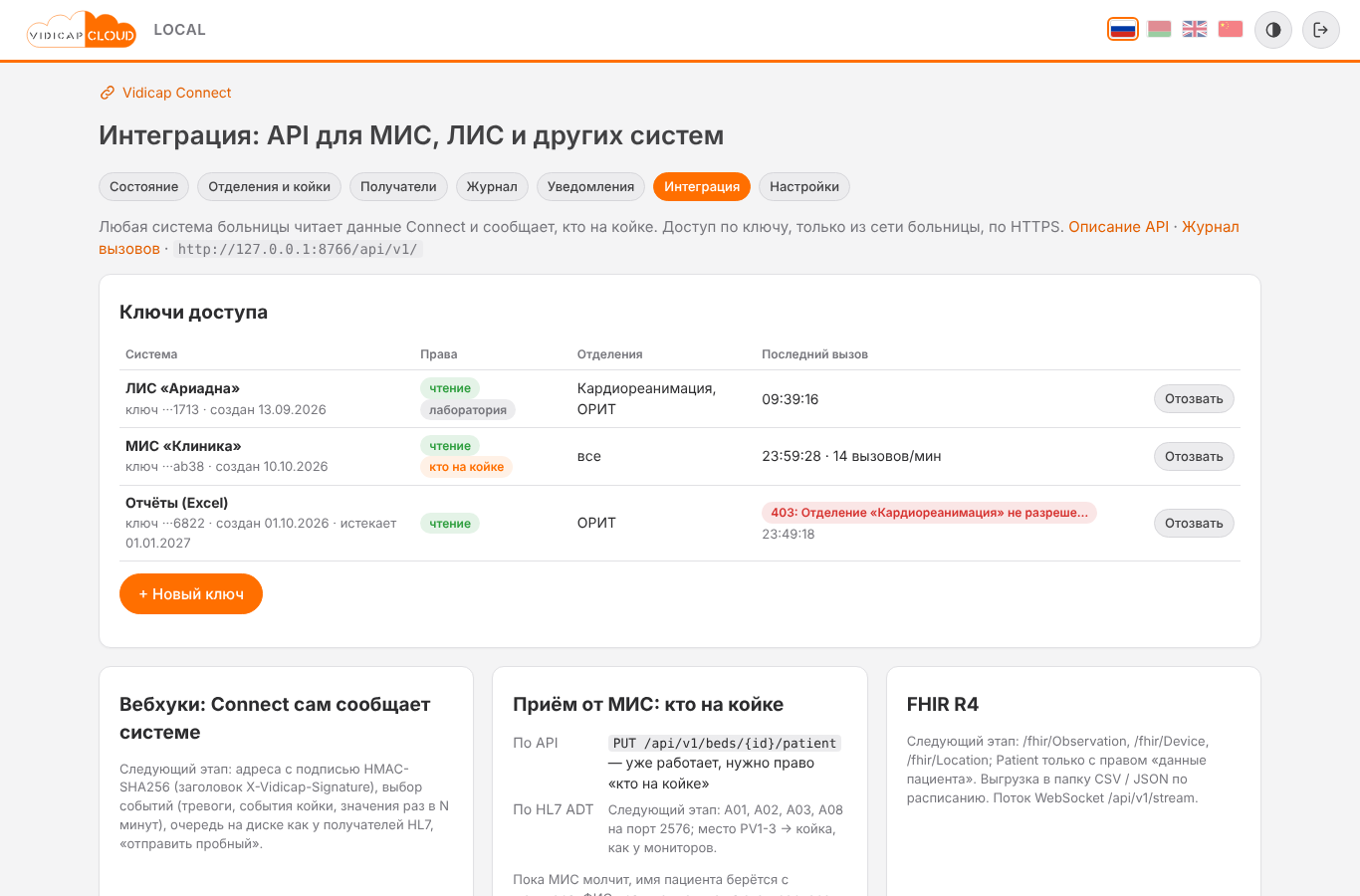The height and width of the screenshot is (896, 1360).
Task: Toggle the dark/light contrast theme
Action: point(1273,30)
